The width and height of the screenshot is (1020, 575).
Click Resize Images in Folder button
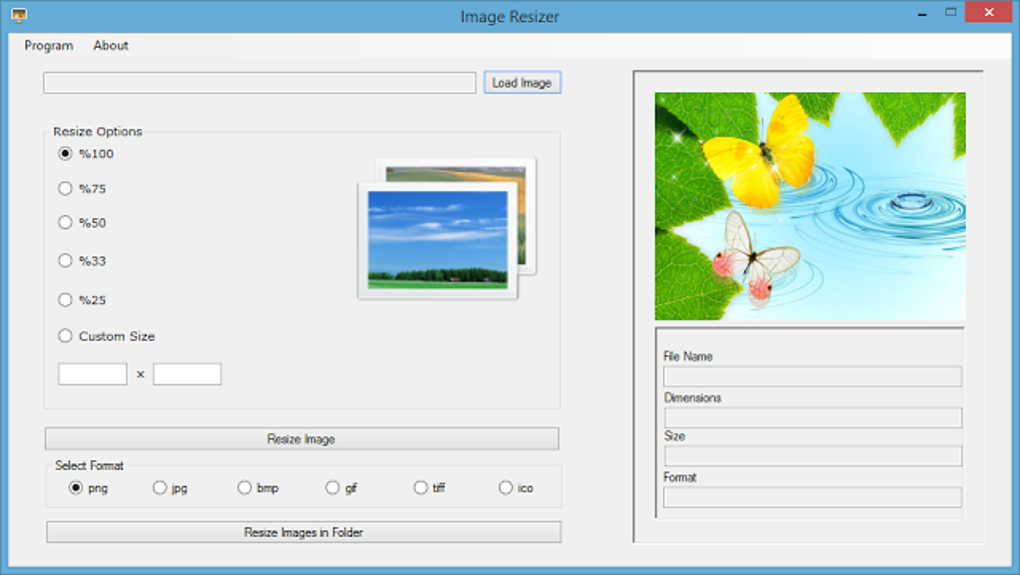click(x=303, y=533)
